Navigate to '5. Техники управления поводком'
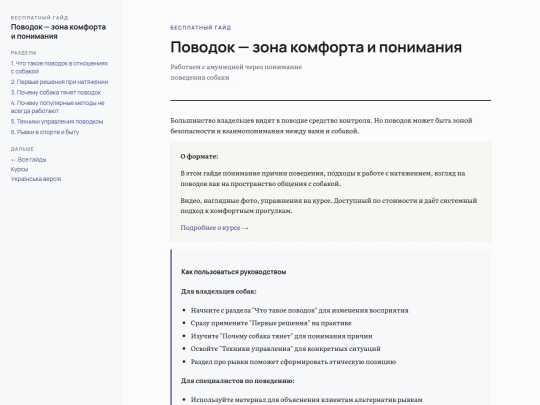540x405 pixels. [x=57, y=122]
